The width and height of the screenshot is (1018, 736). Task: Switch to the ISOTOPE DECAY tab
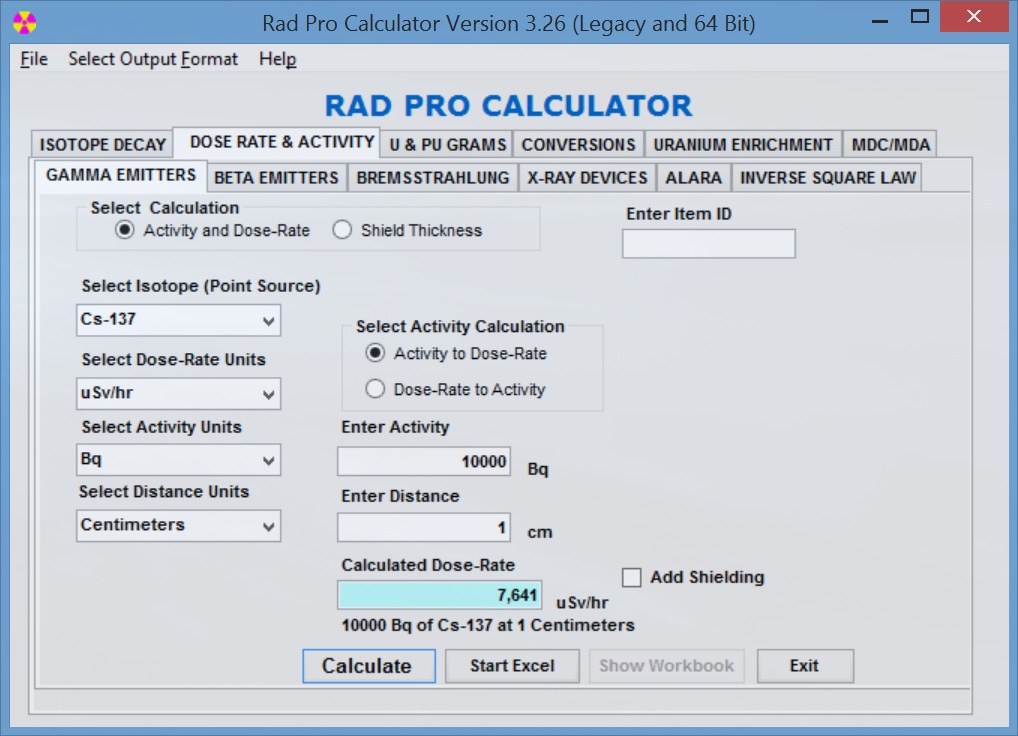(x=100, y=143)
